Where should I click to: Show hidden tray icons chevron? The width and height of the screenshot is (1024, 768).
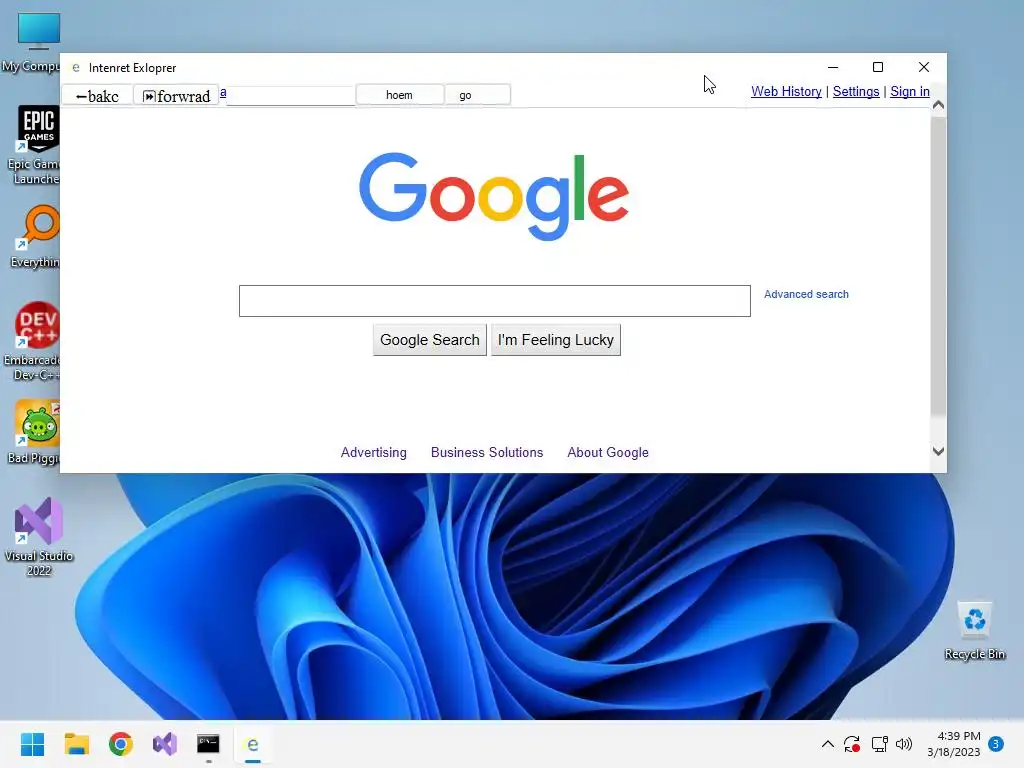(827, 744)
